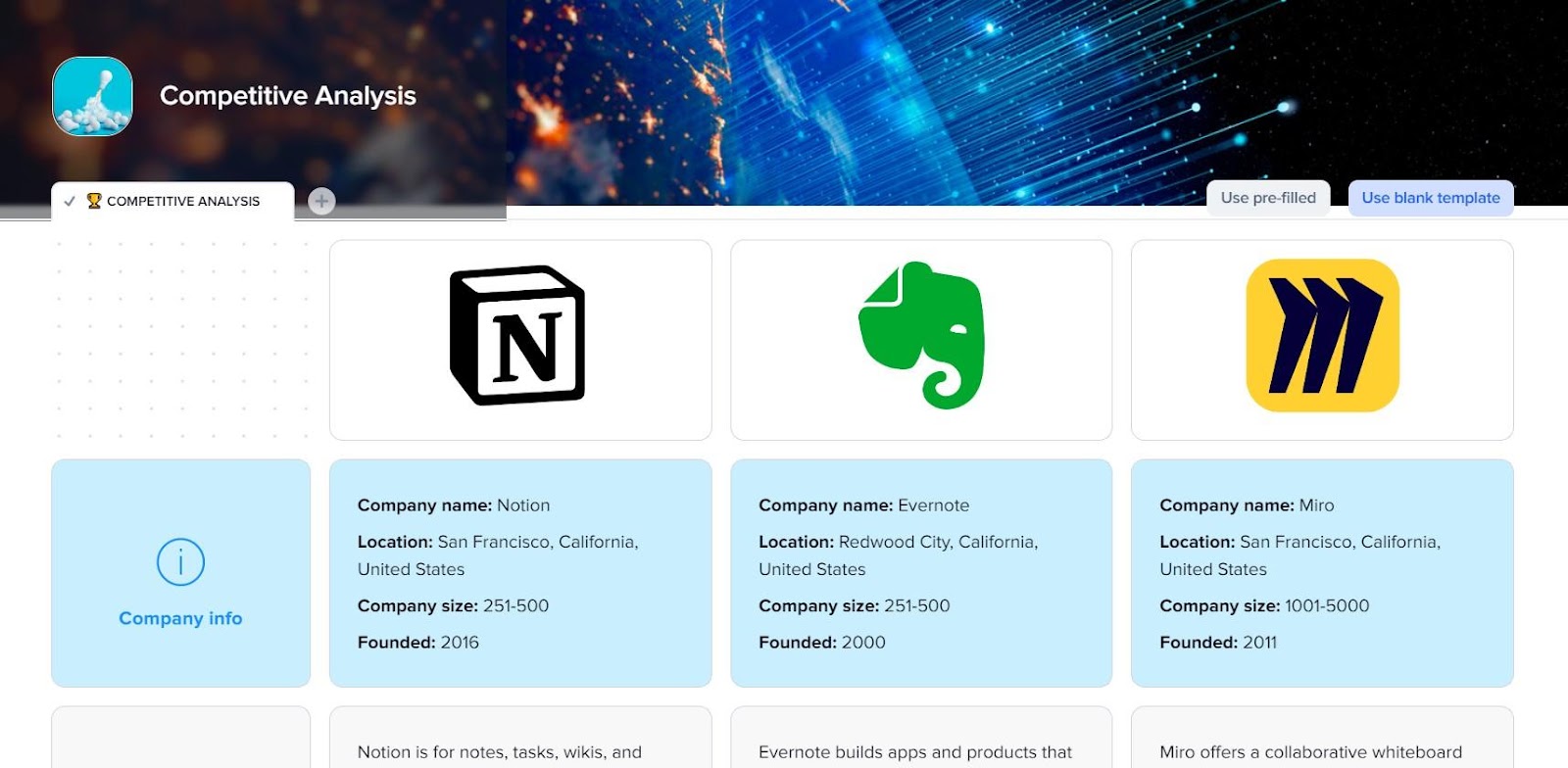Click Miro's San Francisco location text
This screenshot has height=768, width=1568.
click(1300, 555)
